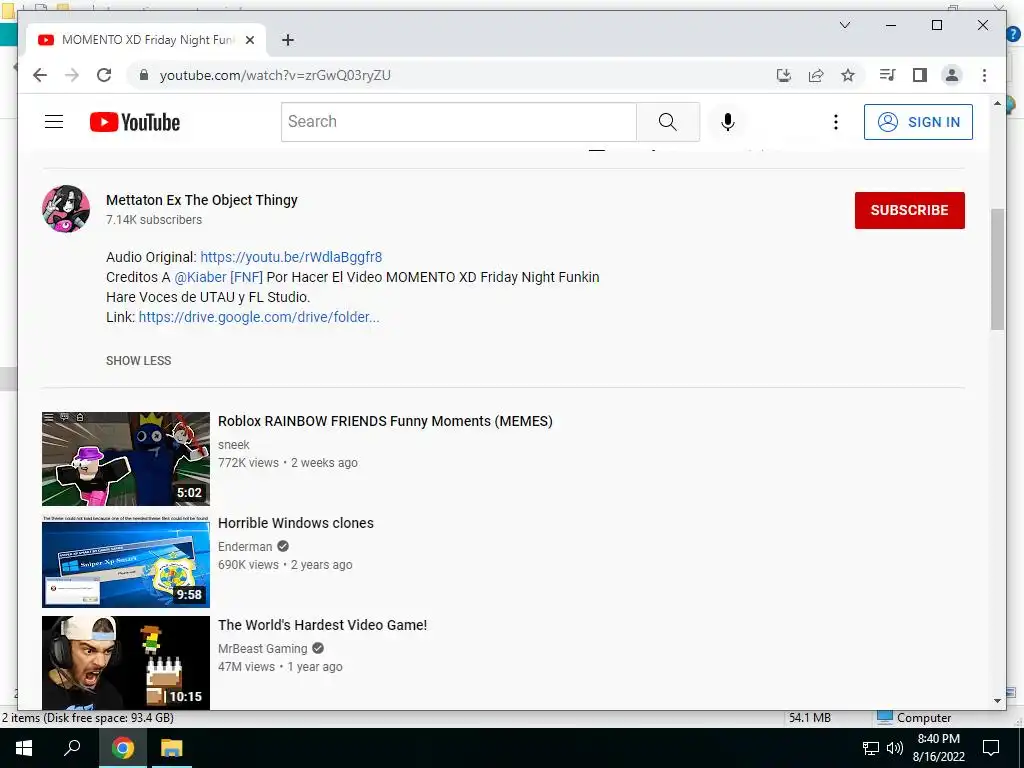Collapse description with SHOW LESS
The image size is (1024, 768).
click(138, 360)
